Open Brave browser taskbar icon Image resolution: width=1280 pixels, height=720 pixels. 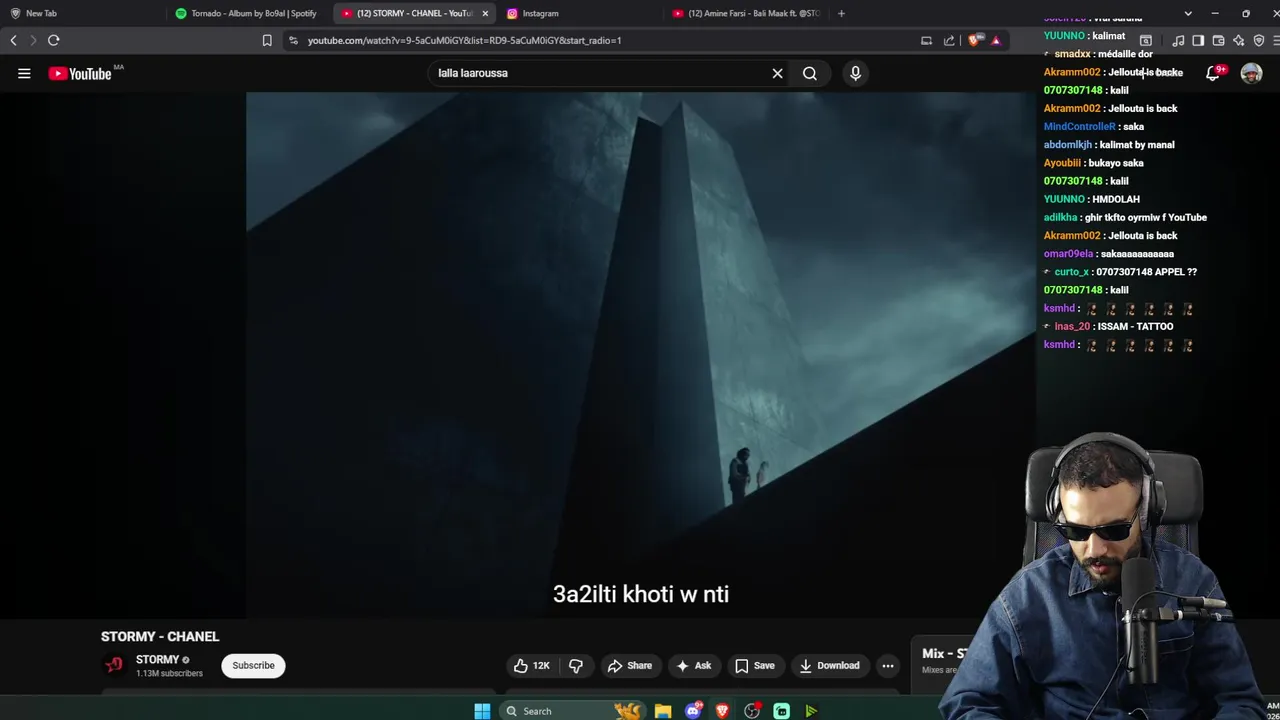722,711
